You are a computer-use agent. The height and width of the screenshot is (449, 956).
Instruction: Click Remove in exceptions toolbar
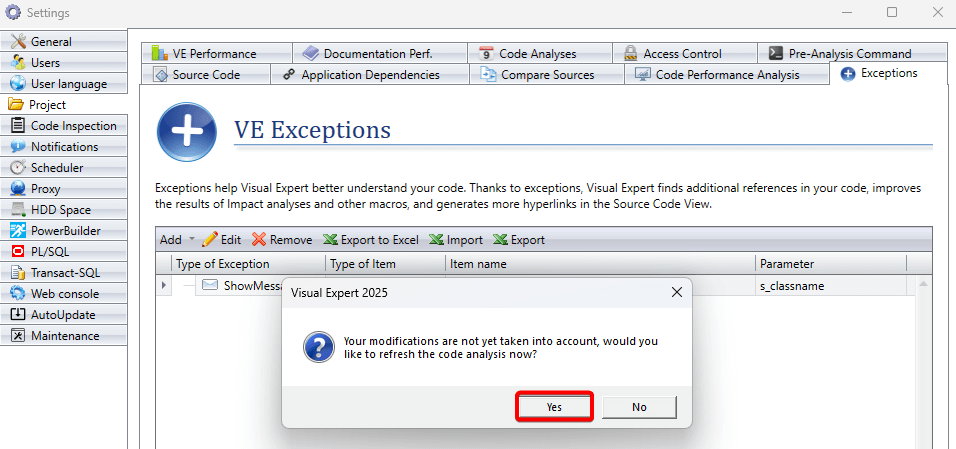click(x=282, y=240)
